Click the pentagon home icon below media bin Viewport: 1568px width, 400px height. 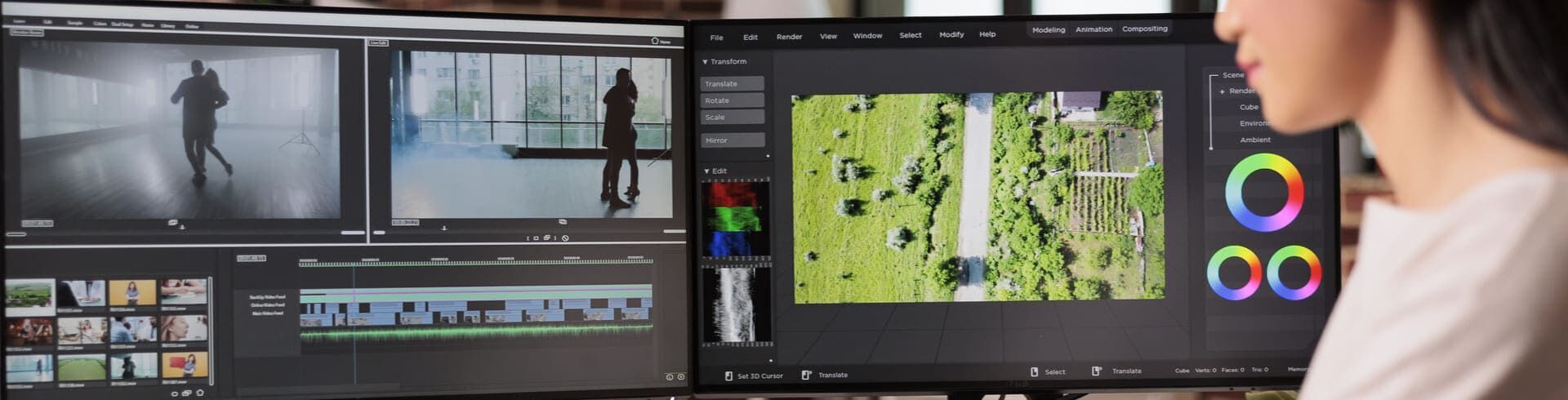(x=200, y=393)
